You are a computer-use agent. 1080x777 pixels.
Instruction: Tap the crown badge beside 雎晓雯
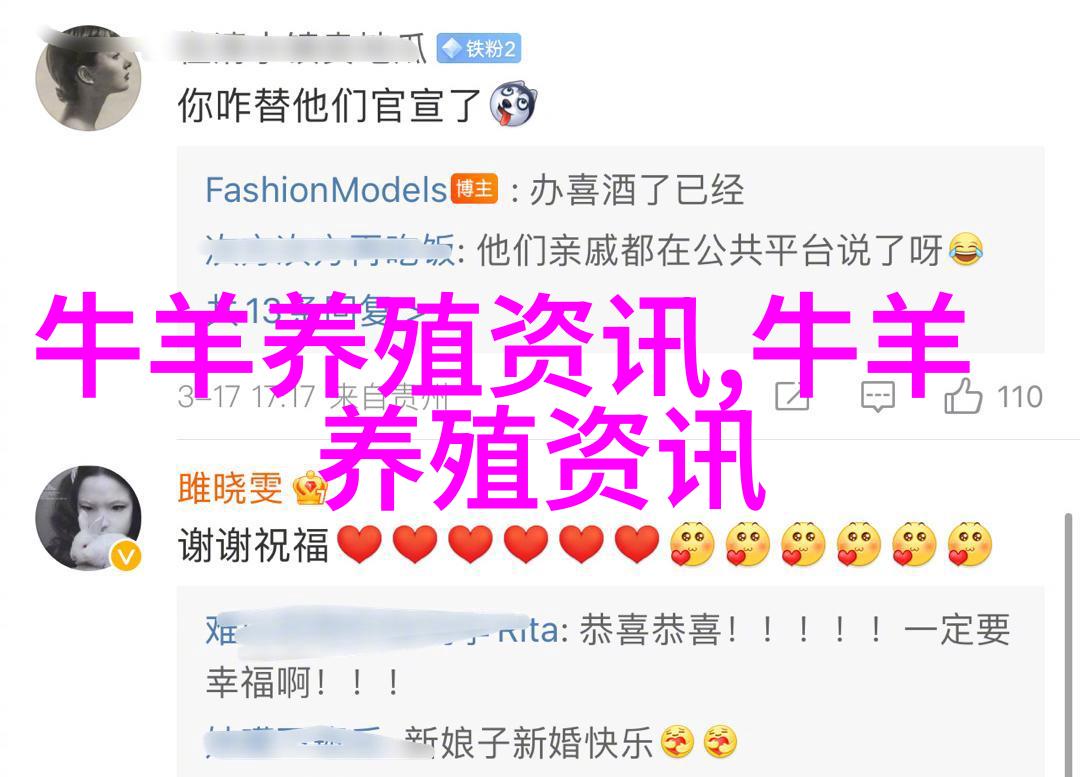tap(311, 488)
